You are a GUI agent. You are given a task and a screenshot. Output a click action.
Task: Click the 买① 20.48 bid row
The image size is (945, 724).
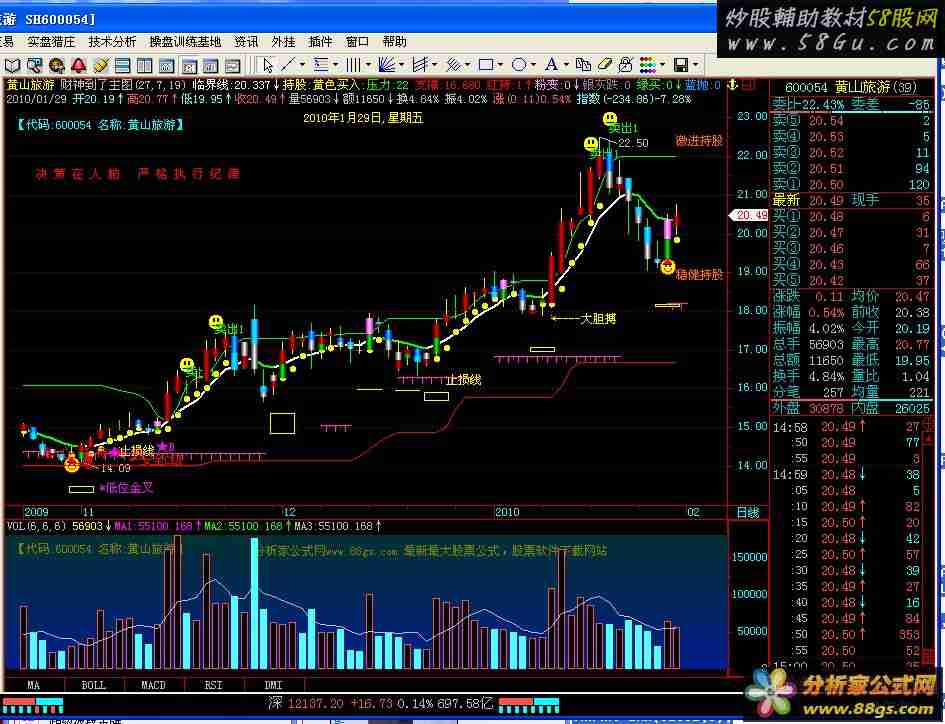(x=852, y=216)
